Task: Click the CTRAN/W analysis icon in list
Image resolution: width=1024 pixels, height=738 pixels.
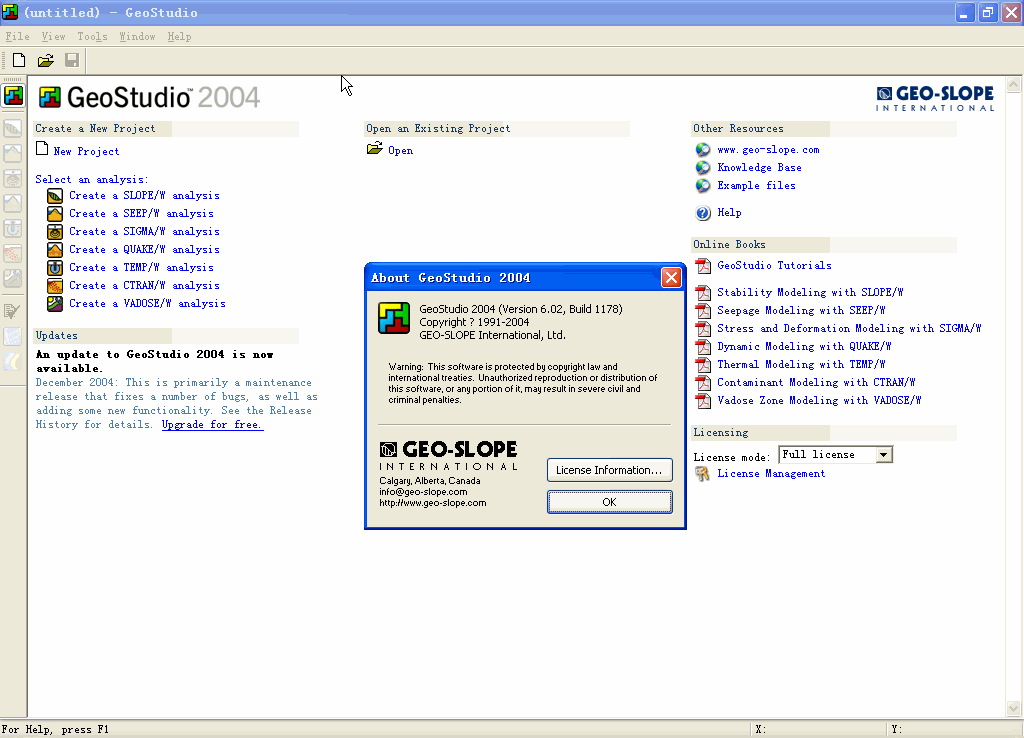Action: (55, 285)
